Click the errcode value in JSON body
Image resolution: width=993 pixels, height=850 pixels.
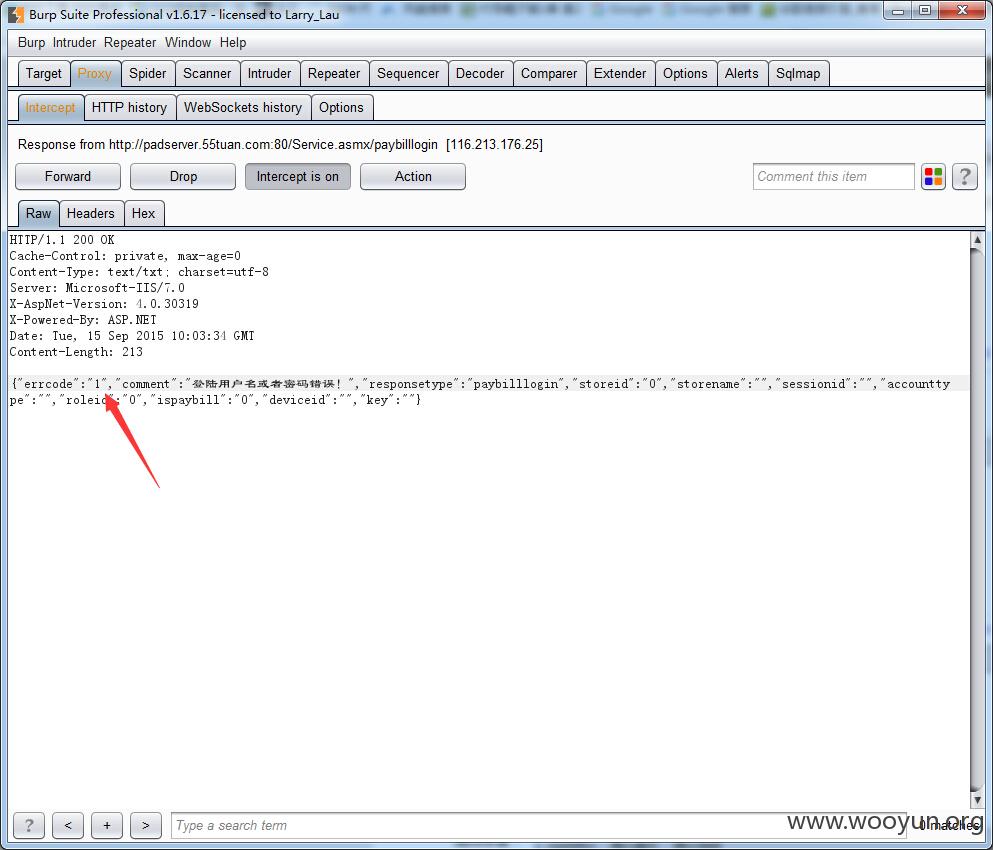click(98, 384)
